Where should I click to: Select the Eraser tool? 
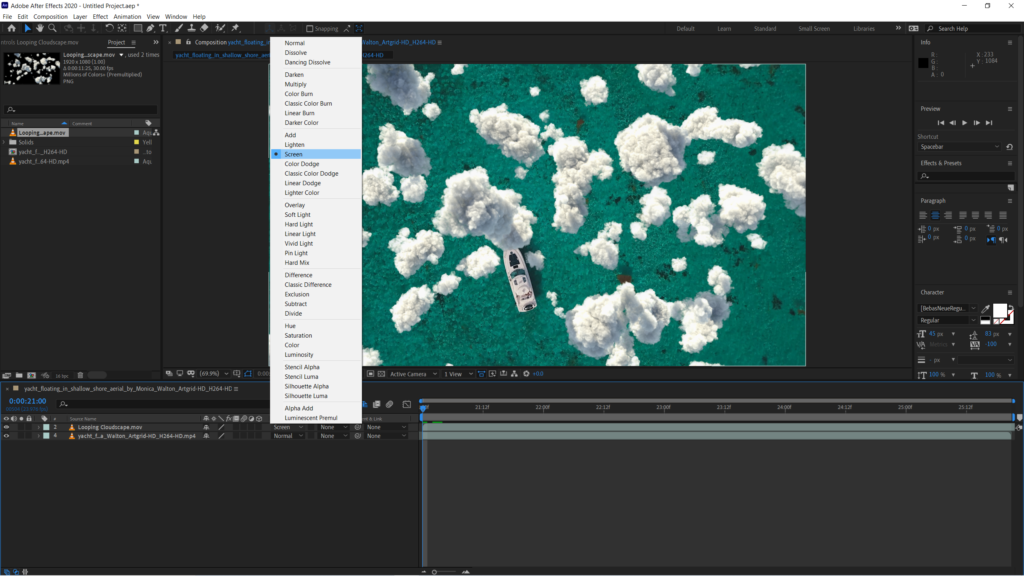click(x=204, y=28)
